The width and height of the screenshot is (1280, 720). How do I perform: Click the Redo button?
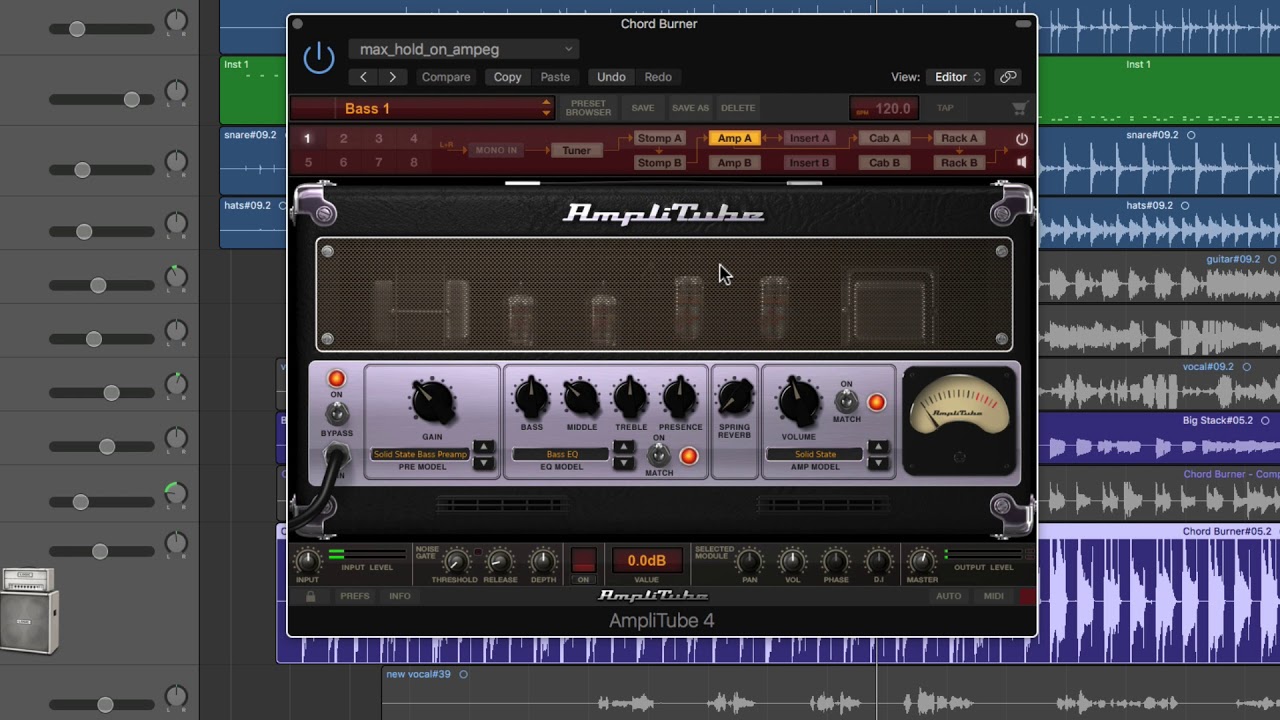coord(658,77)
